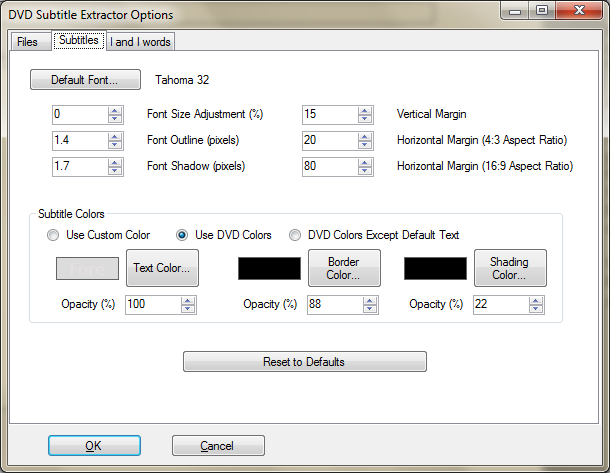
Task: Edit the 16:9 Horizontal Margin value 80
Action: point(330,167)
